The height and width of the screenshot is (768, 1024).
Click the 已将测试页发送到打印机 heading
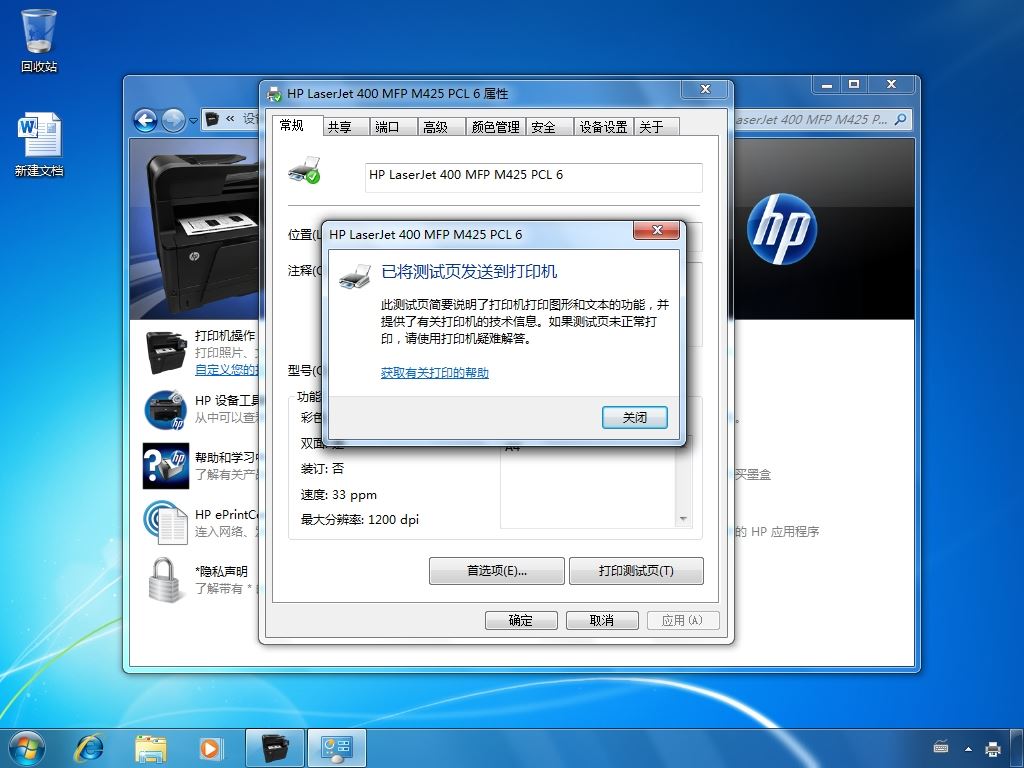pyautogui.click(x=469, y=272)
